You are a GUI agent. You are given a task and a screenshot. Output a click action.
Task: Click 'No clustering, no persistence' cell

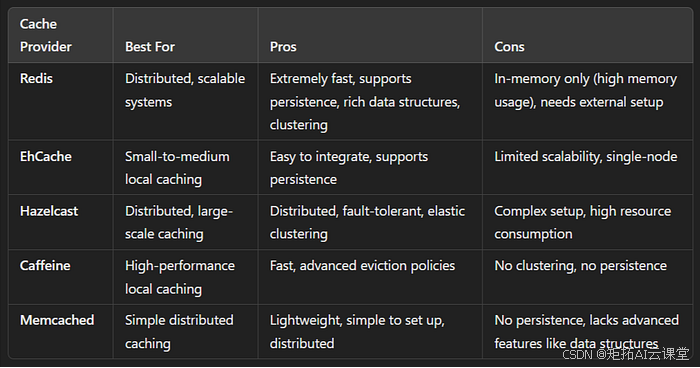click(580, 265)
